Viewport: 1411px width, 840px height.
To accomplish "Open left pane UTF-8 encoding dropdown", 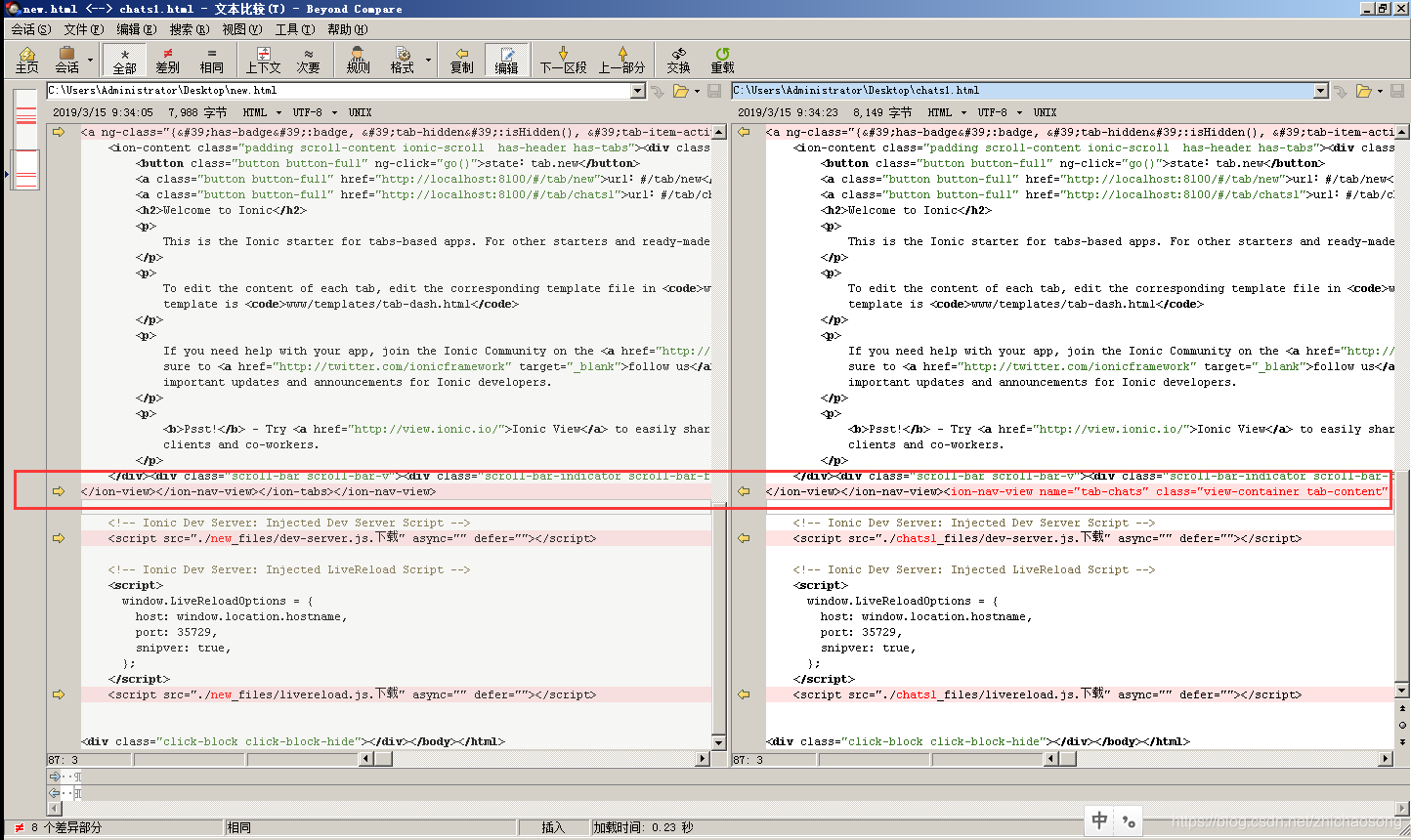I will pyautogui.click(x=315, y=112).
